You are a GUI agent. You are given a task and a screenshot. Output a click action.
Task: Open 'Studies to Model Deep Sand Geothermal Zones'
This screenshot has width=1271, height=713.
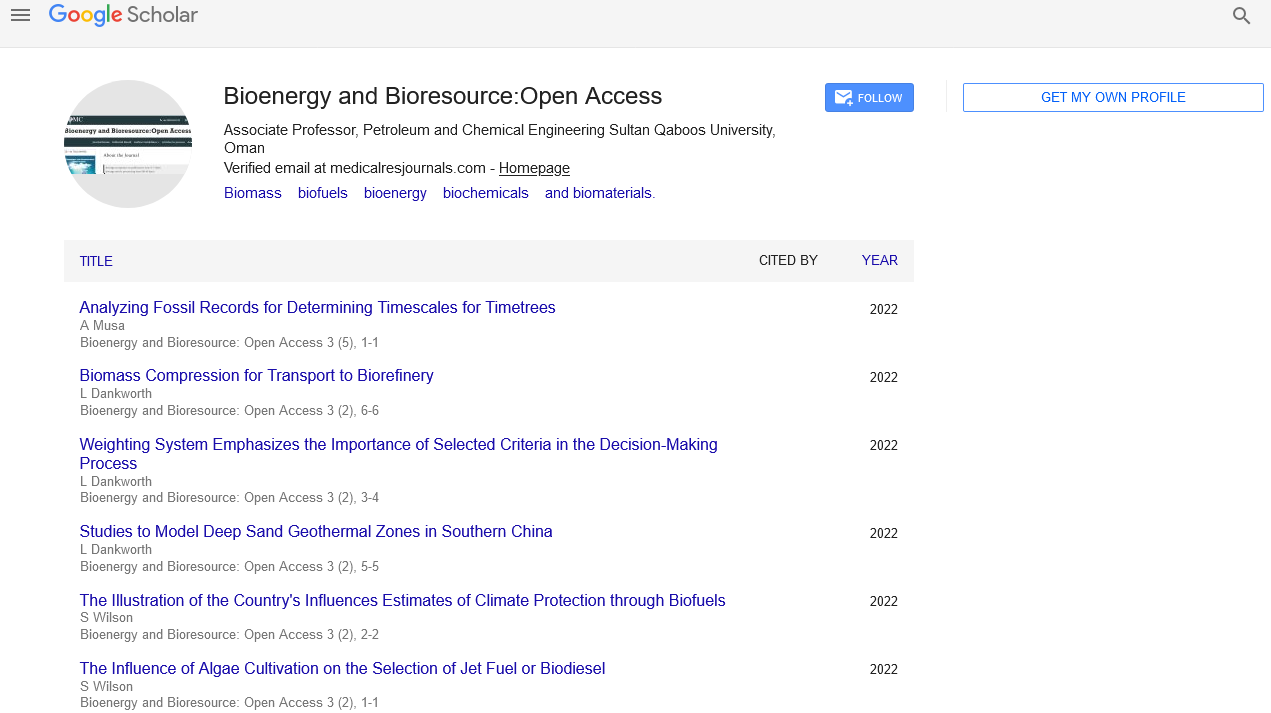[316, 531]
